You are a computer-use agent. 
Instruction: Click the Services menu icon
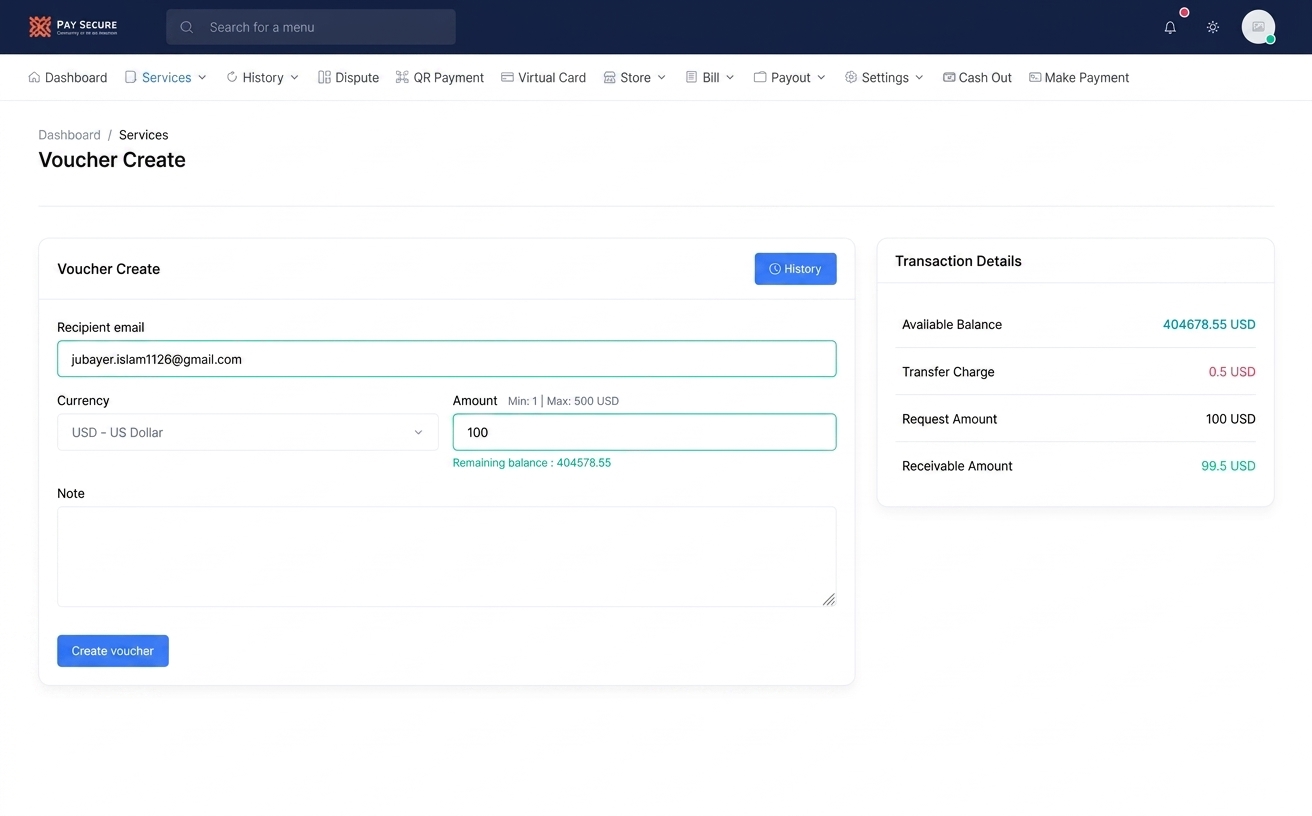click(130, 77)
